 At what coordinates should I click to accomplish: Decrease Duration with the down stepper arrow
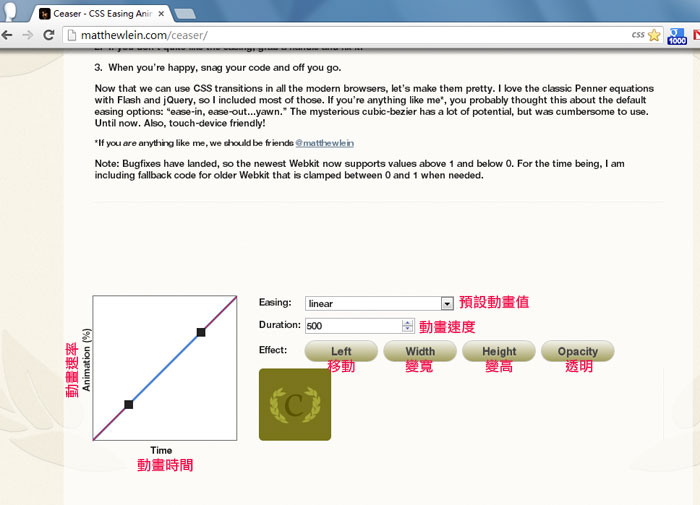coord(407,329)
